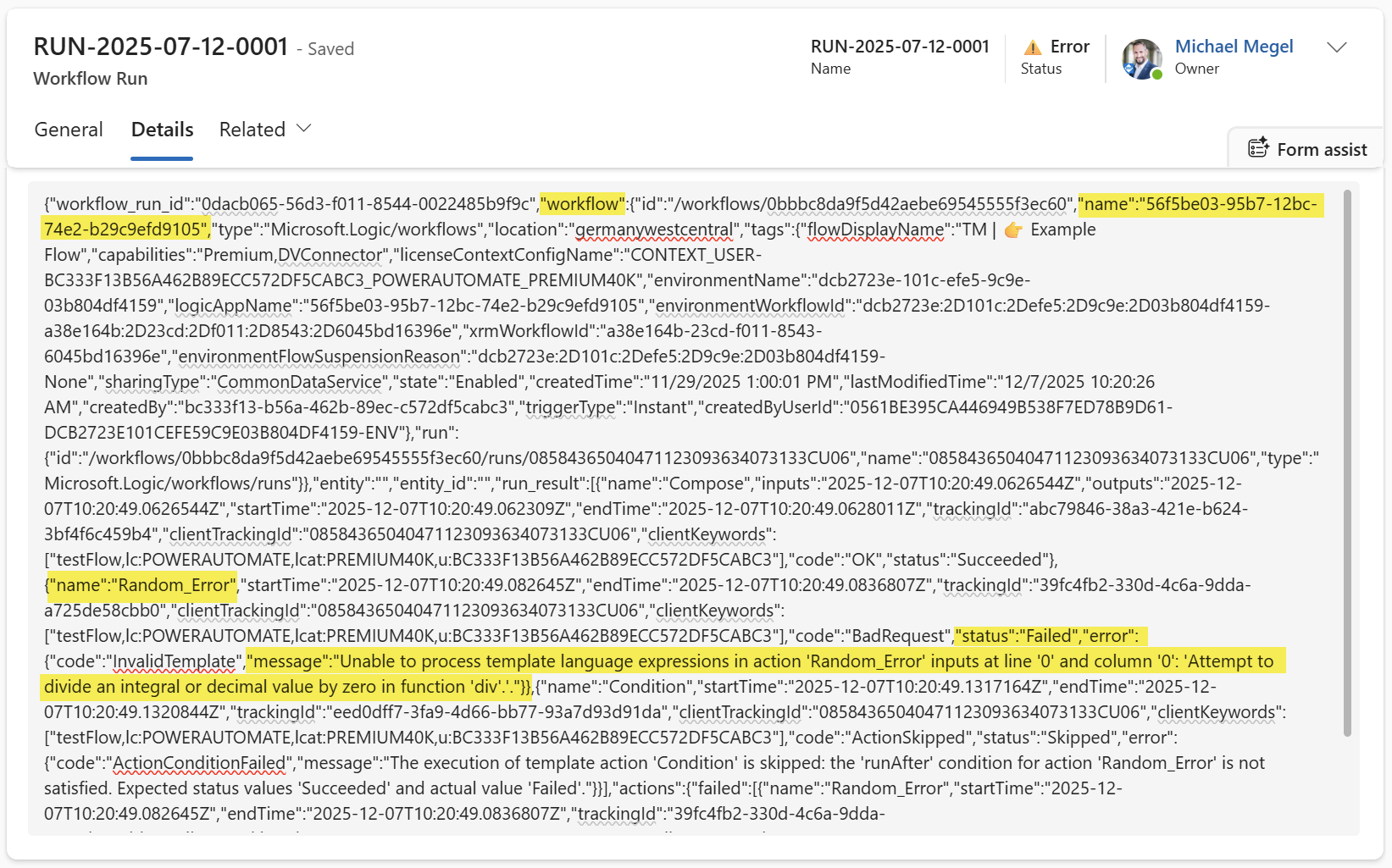Click the Error status text in header
The height and width of the screenshot is (868, 1392).
coord(1069,47)
